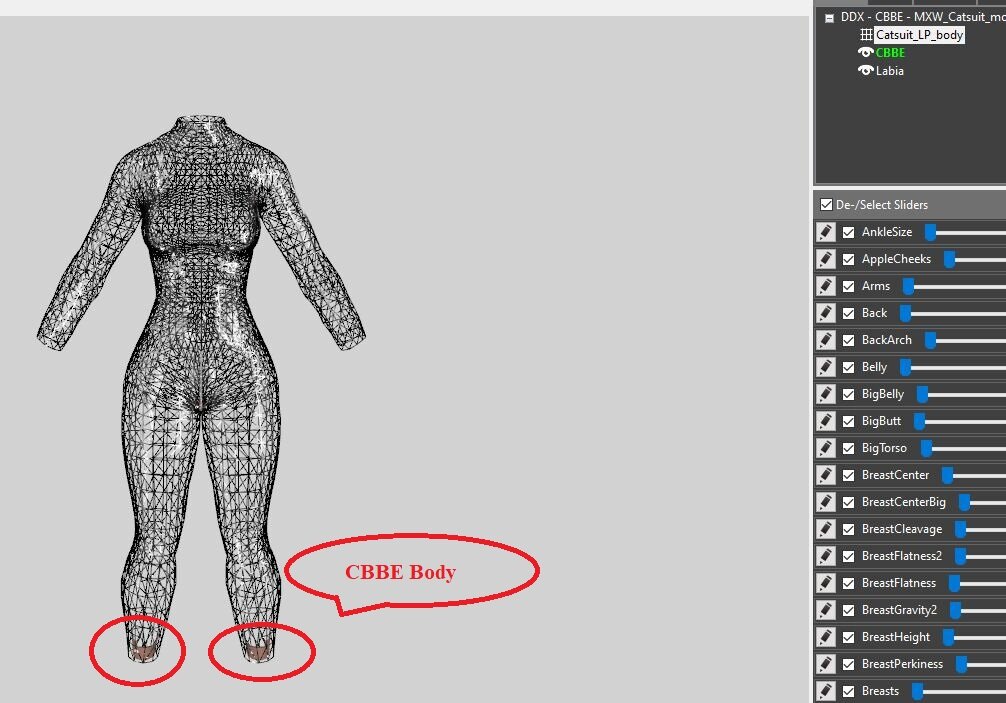Click the BreastCleavage slider label

[902, 529]
